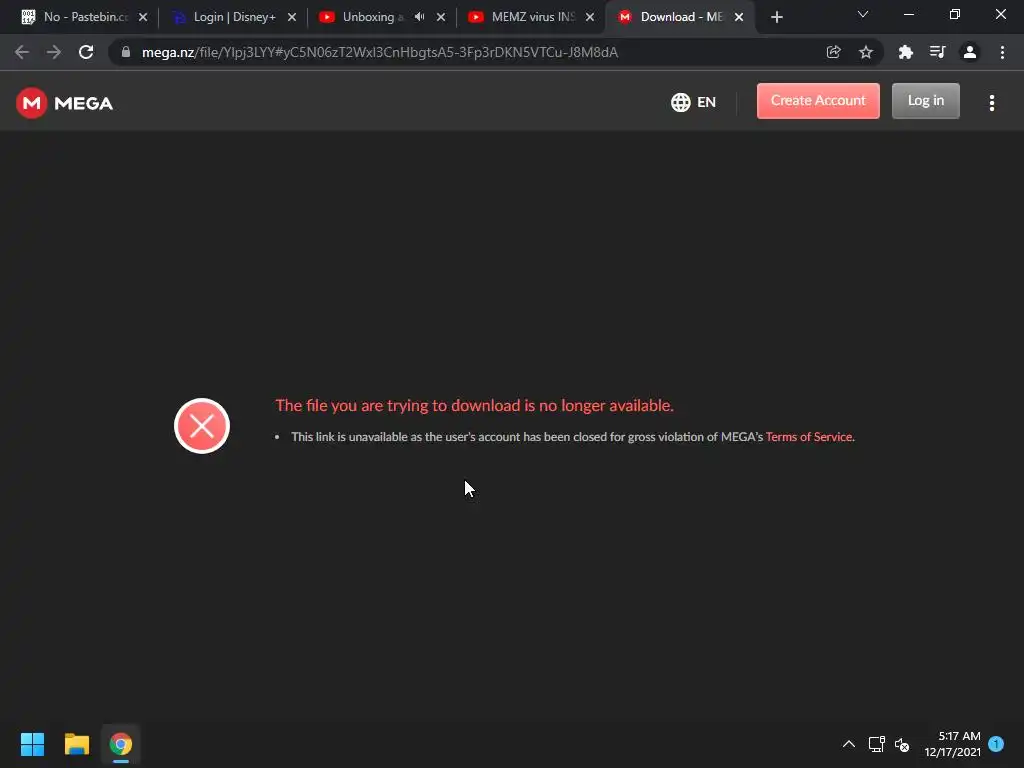Open the tab search dropdown chevron
1024x768 pixels.
click(x=863, y=14)
